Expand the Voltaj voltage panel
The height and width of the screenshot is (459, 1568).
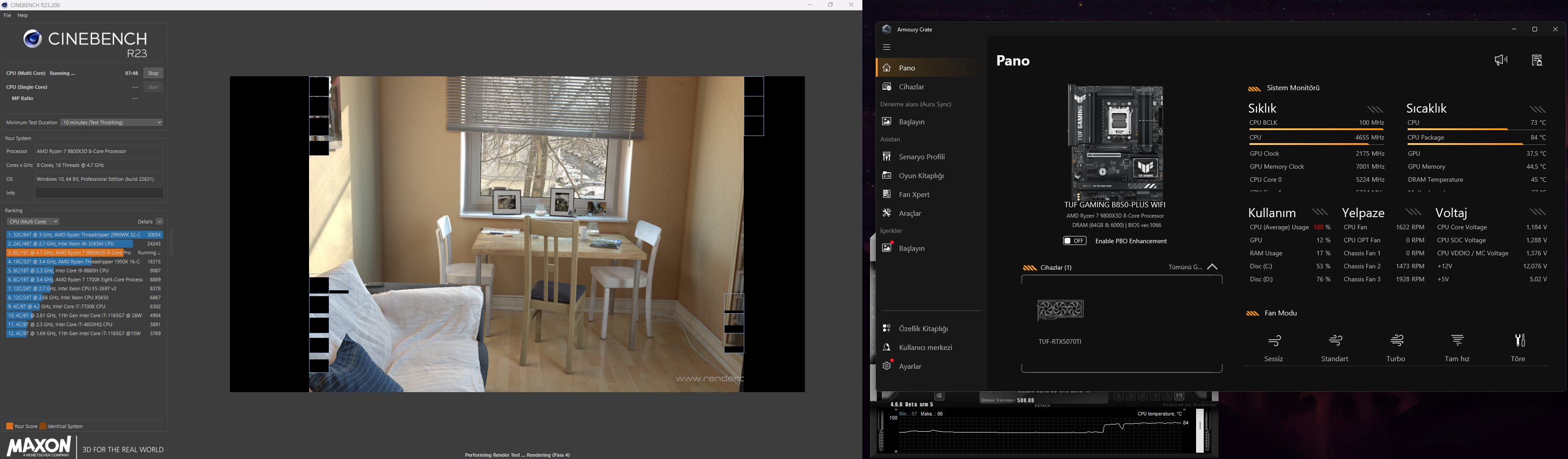click(x=1538, y=212)
